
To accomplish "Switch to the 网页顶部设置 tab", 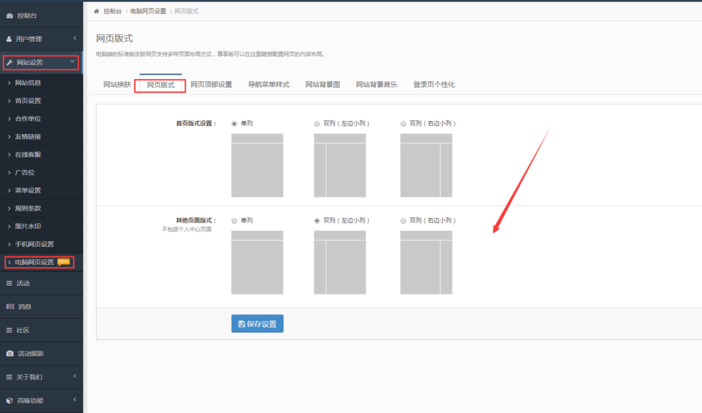I will pyautogui.click(x=211, y=85).
